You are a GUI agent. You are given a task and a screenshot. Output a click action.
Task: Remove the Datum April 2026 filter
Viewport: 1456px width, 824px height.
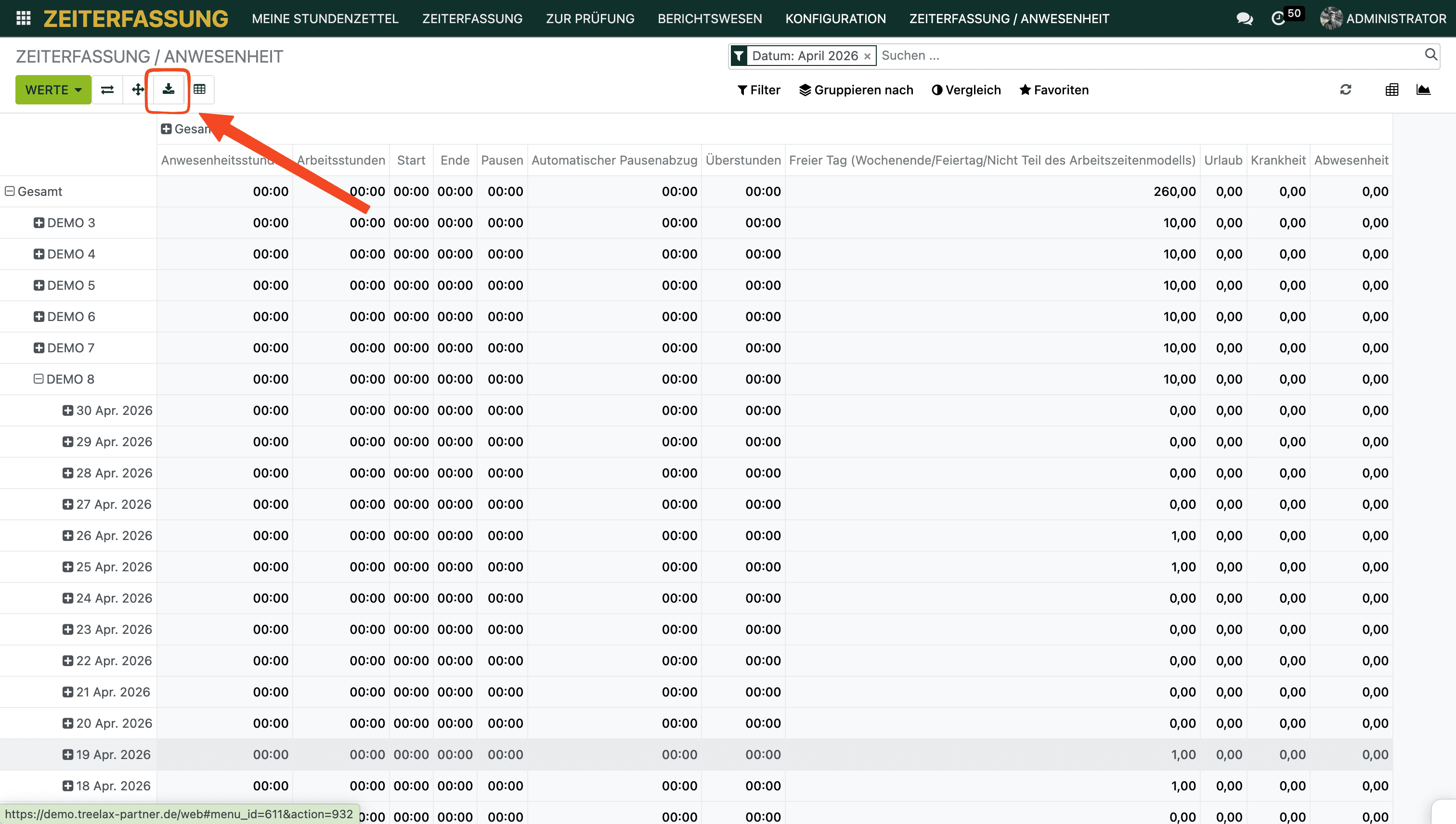pos(867,56)
